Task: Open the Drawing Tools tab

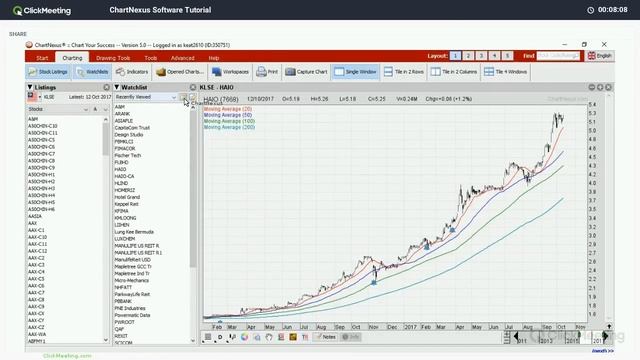Action: point(113,58)
